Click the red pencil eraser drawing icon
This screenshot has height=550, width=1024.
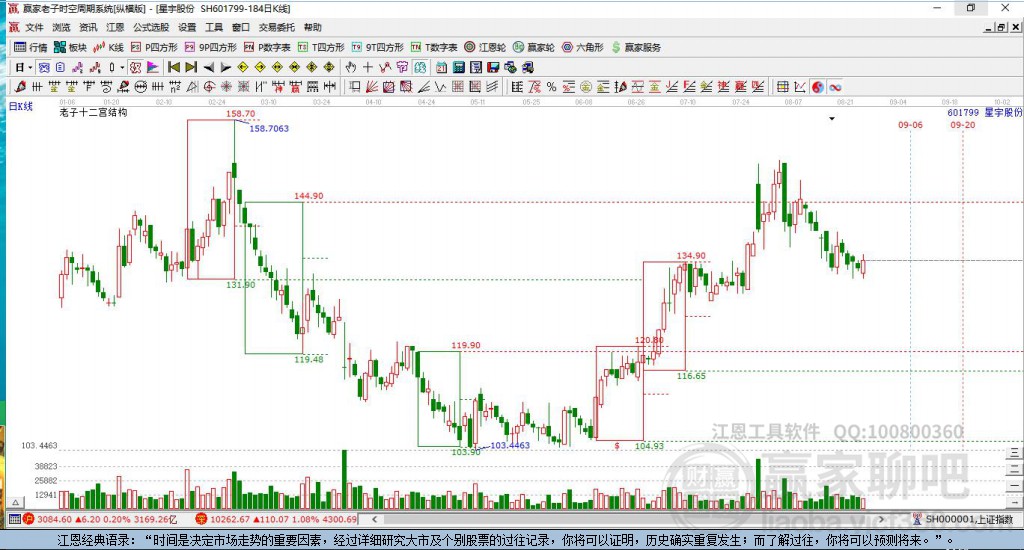(x=20, y=87)
